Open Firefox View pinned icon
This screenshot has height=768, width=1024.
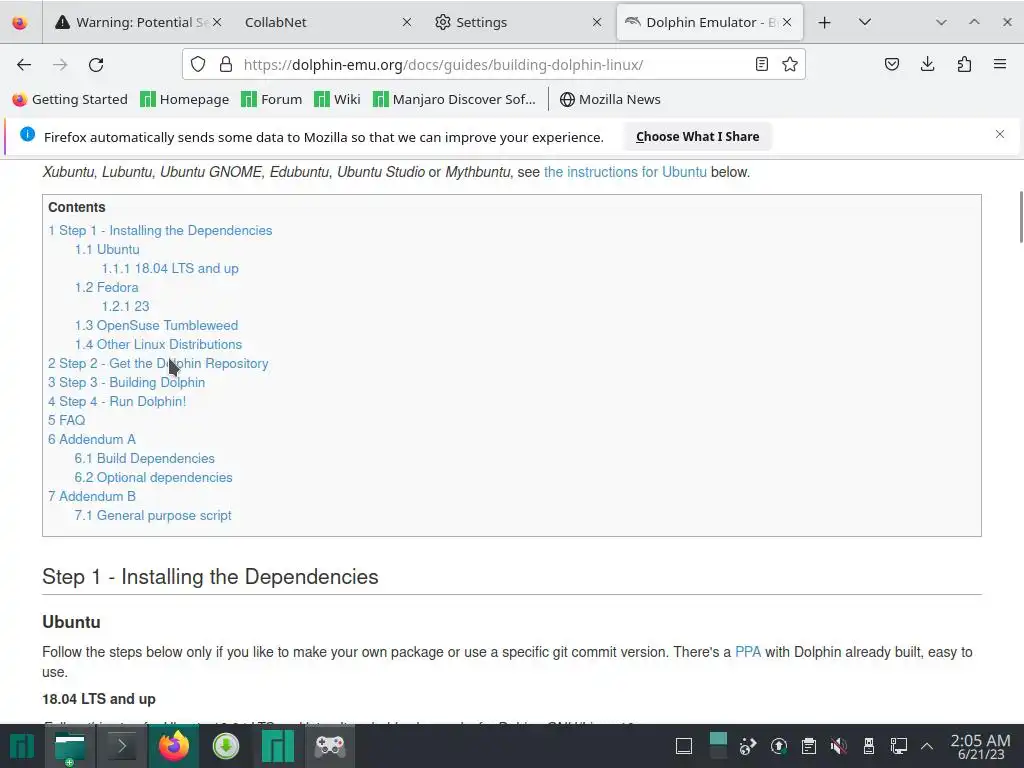click(20, 22)
